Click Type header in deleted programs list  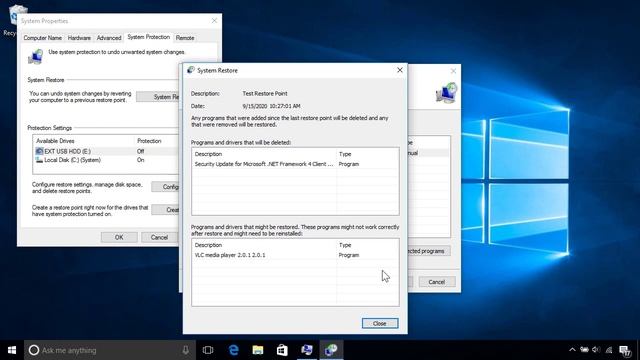tap(345, 154)
